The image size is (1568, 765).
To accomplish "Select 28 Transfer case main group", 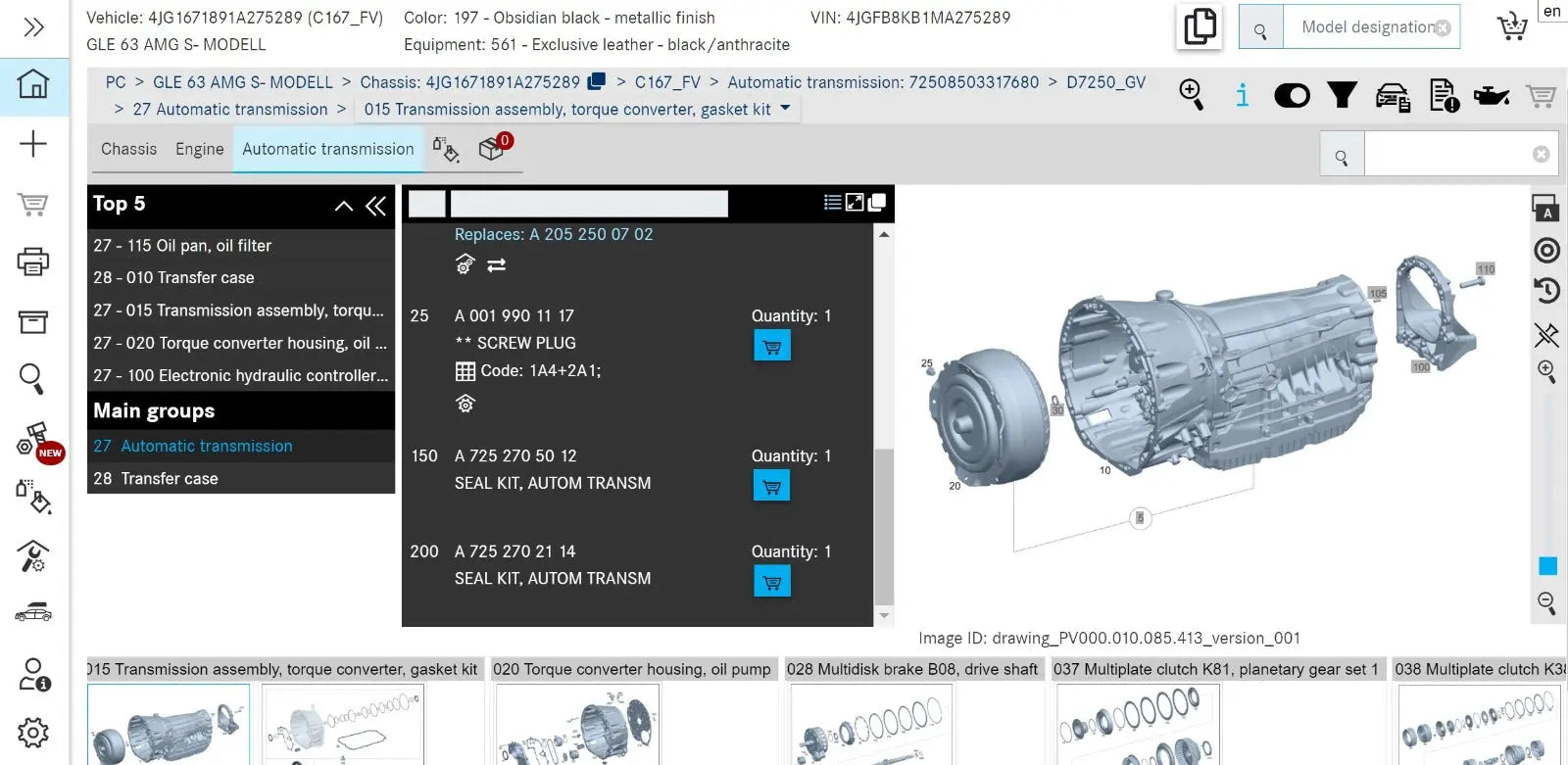I will coord(156,478).
